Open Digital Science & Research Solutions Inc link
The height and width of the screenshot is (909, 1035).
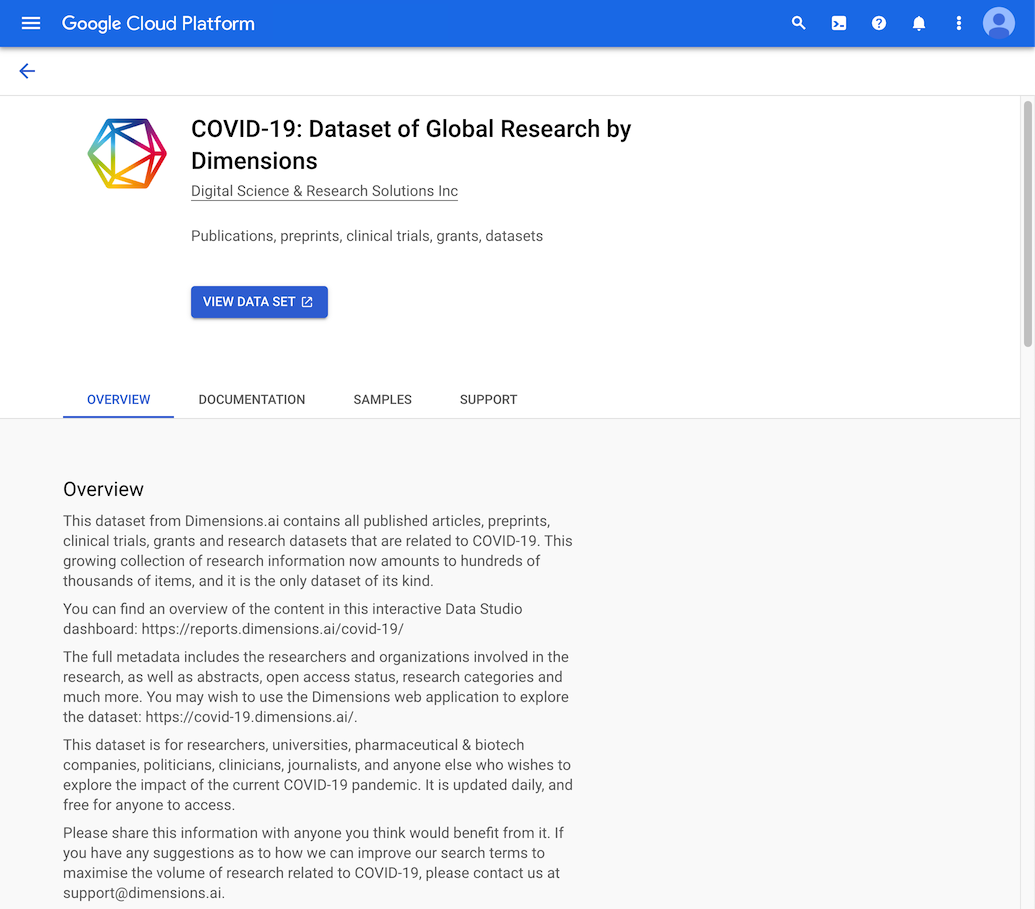click(x=324, y=191)
